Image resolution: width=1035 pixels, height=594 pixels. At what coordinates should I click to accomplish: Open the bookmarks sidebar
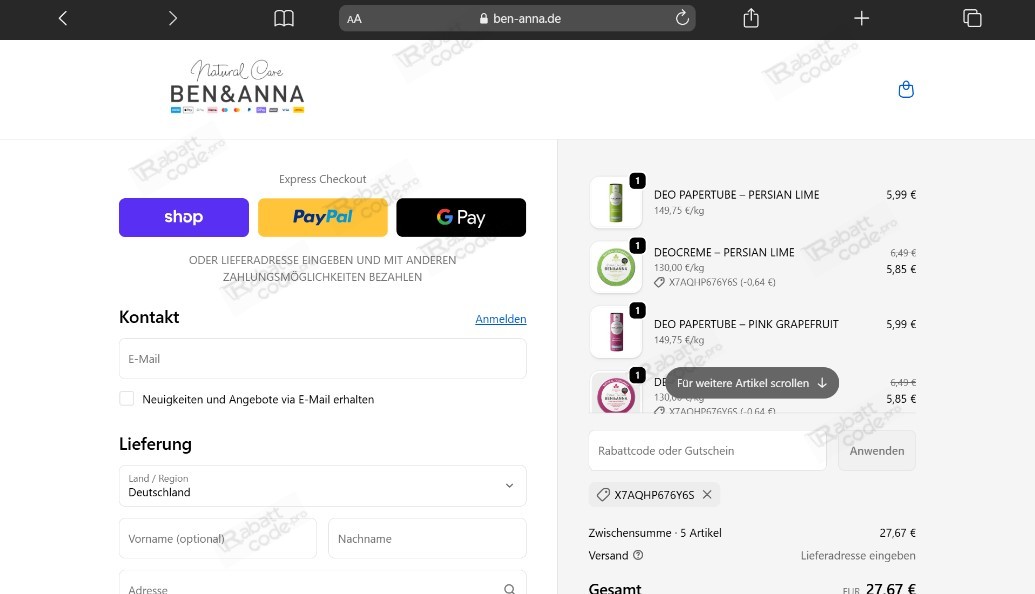point(283,18)
